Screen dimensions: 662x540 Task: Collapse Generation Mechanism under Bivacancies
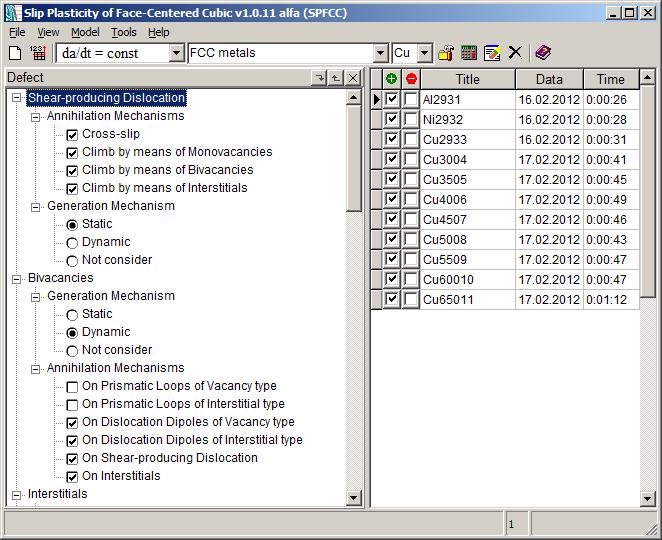[x=35, y=297]
